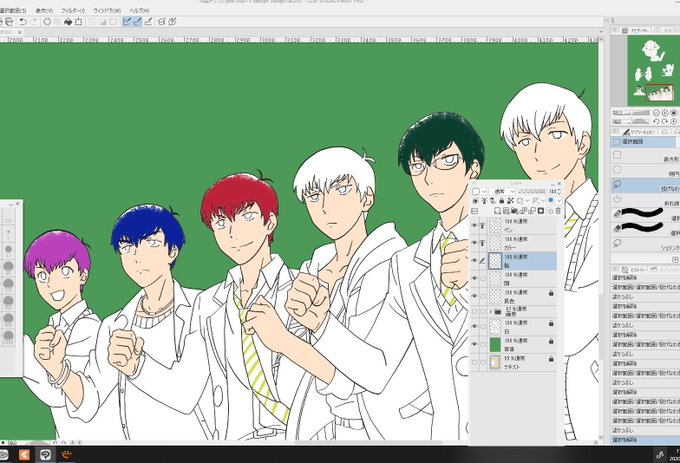Click the New Raster Layer icon
680x463 pixels.
click(497, 211)
